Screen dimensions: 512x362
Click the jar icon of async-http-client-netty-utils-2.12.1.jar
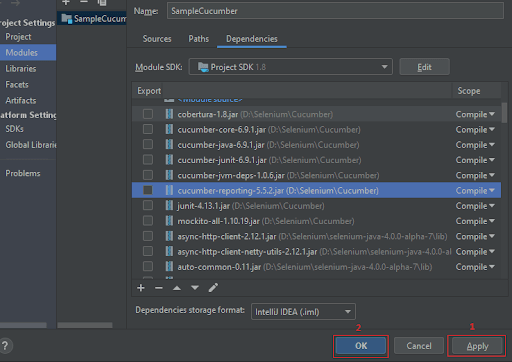pos(169,251)
